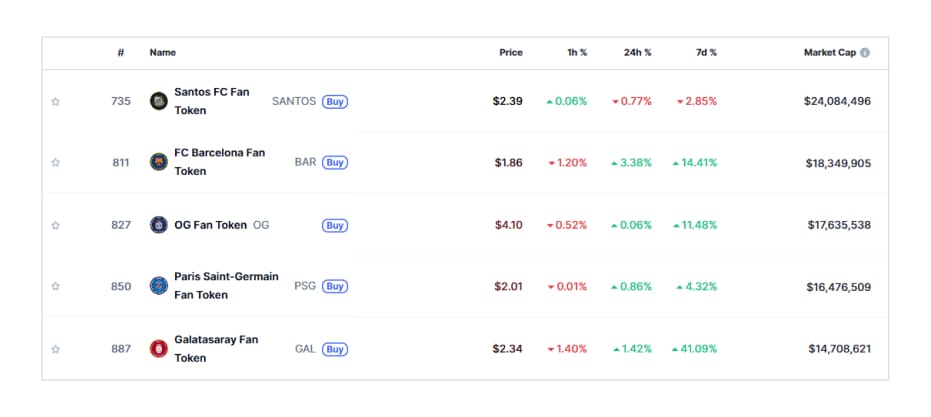Favorite the OG Fan Token row

pyautogui.click(x=56, y=225)
